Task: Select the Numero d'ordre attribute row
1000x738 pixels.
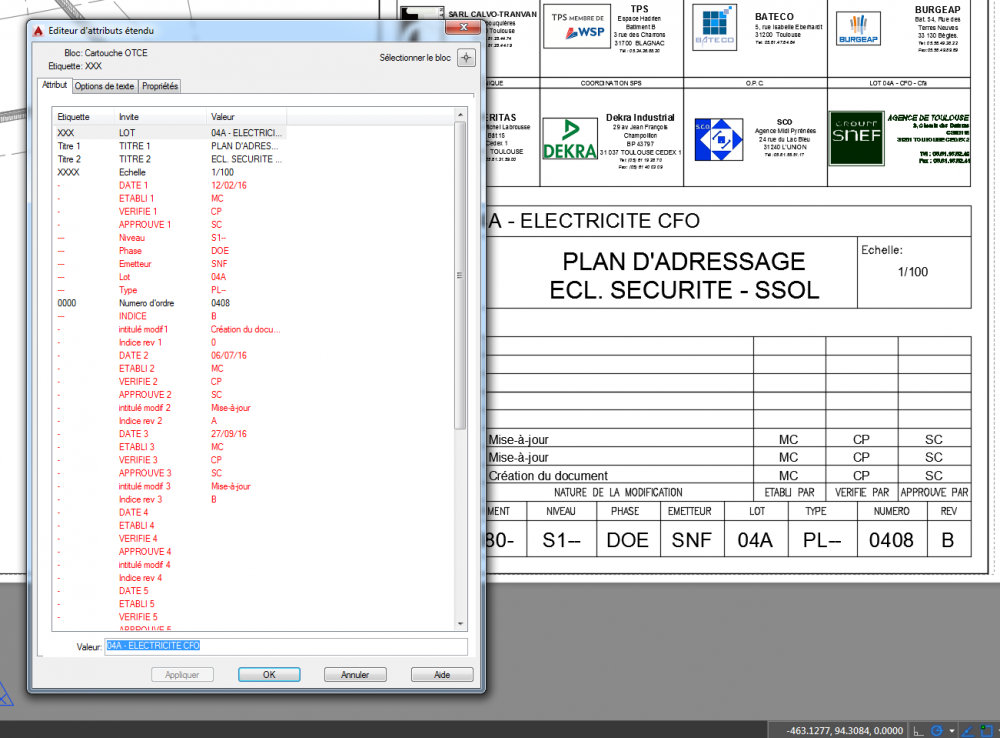Action: 169,303
